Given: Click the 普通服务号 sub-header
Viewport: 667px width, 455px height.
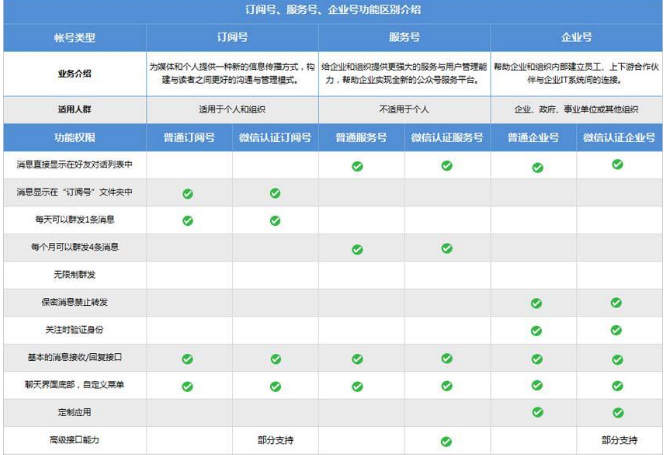Looking at the screenshot, I should 361,137.
